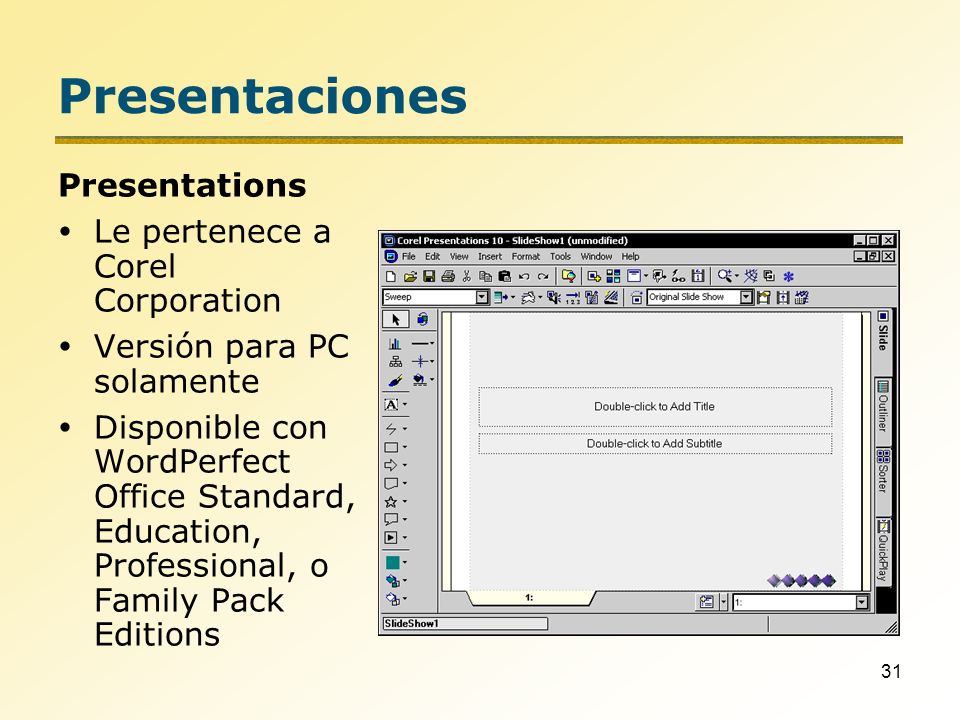Viewport: 960px width, 720px height.
Task: Click the organization chart tool icon
Action: [x=395, y=362]
